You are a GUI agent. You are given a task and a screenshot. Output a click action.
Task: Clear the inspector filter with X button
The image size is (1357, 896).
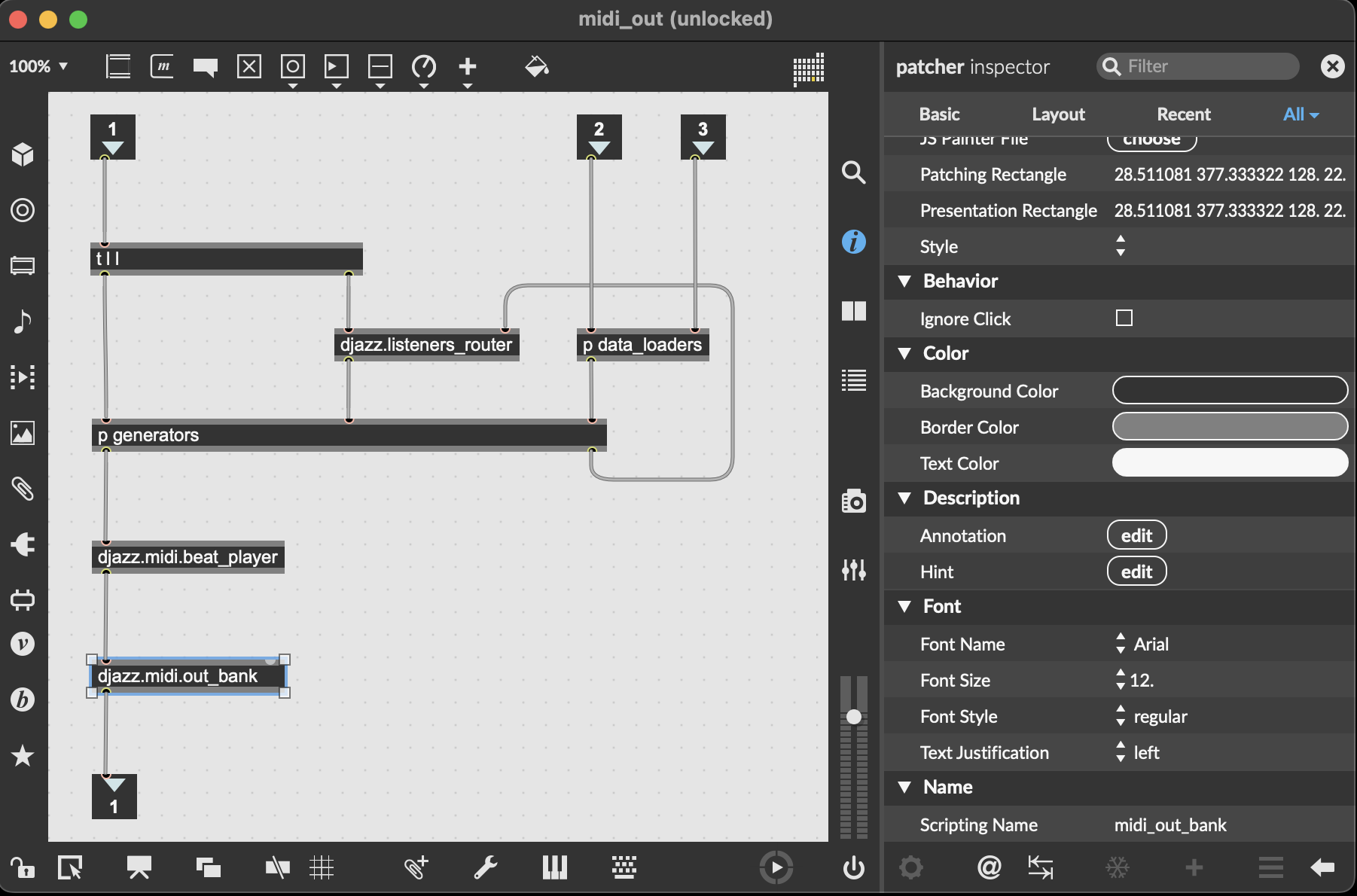(1332, 66)
